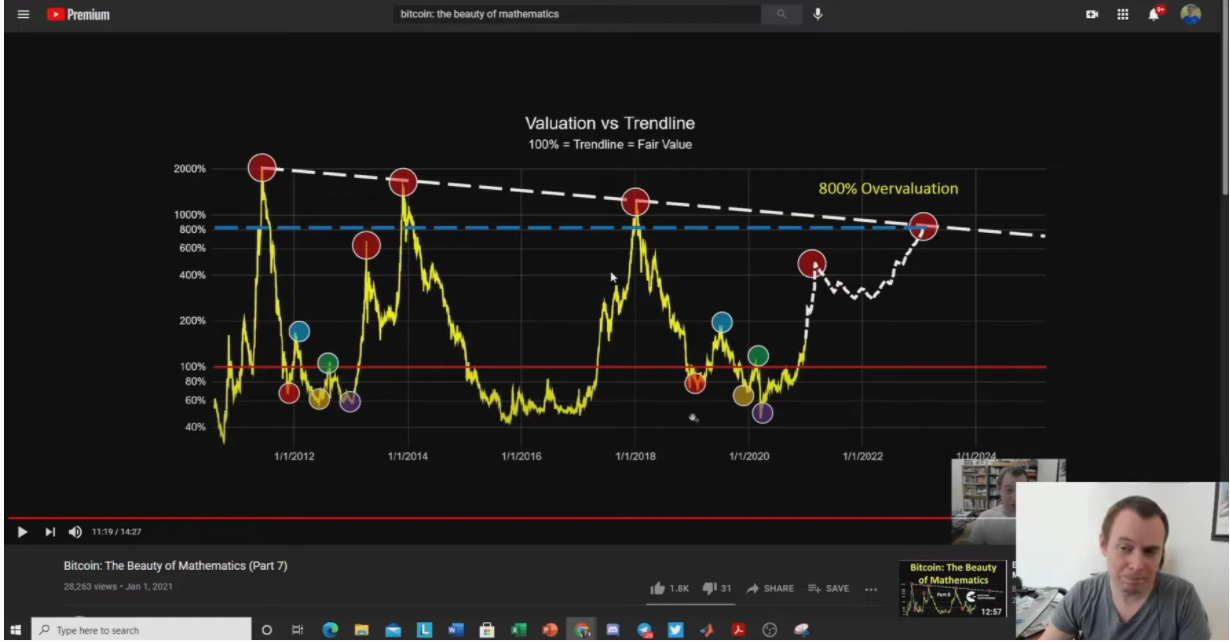This screenshot has height=642, width=1230.
Task: Click the video play button
Action: (22, 532)
